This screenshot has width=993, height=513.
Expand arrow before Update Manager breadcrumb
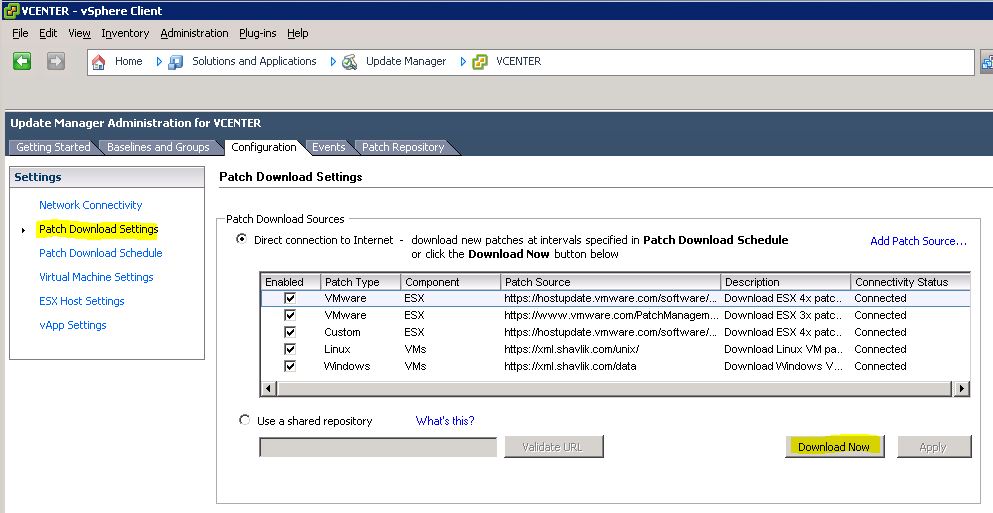333,61
